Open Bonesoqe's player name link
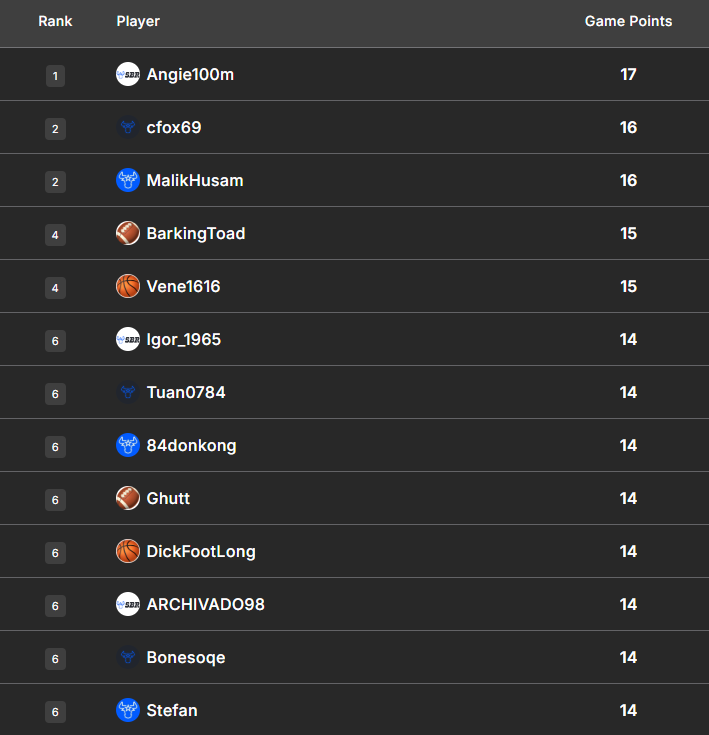 pos(186,657)
